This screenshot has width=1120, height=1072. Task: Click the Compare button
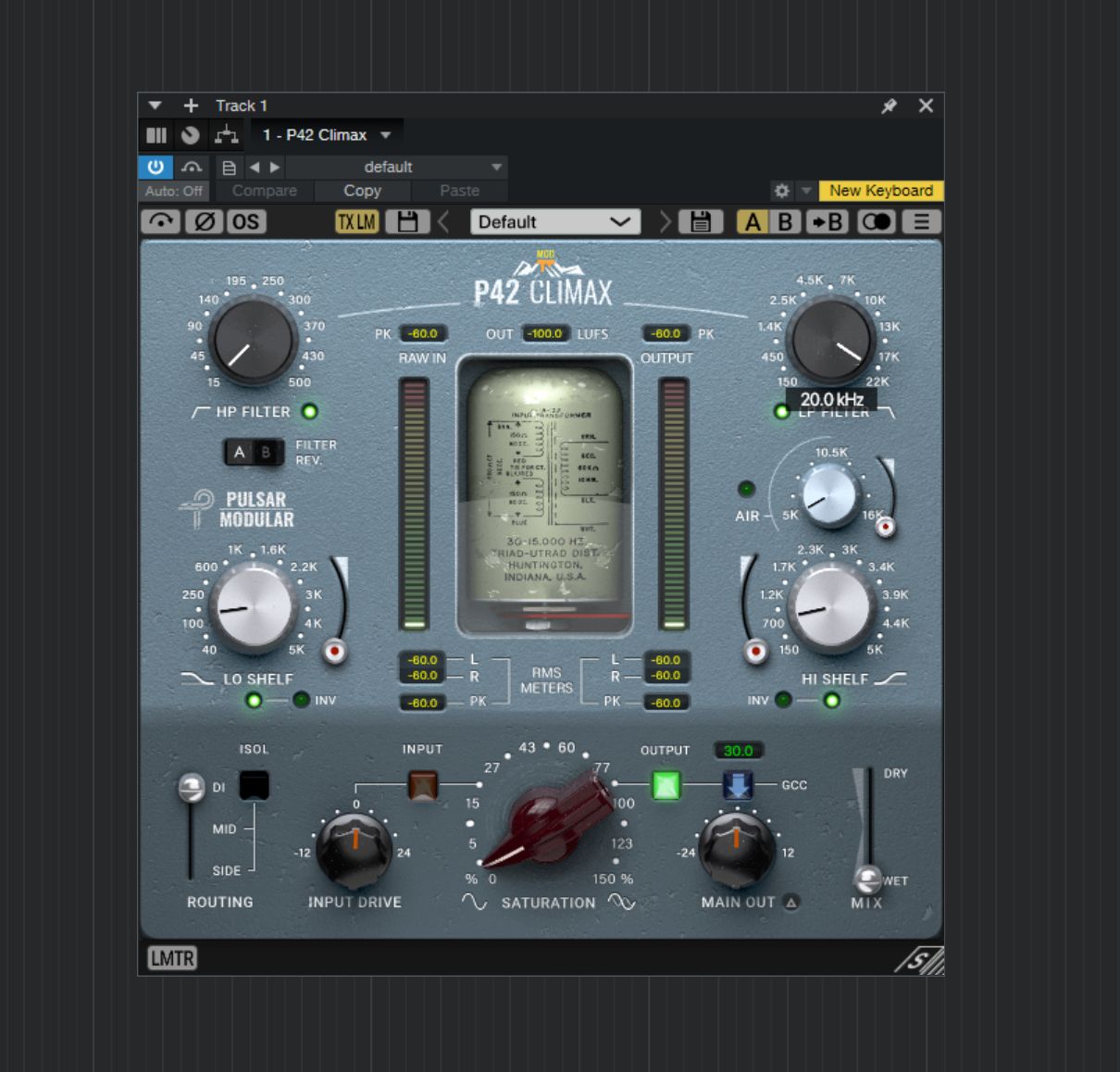265,191
